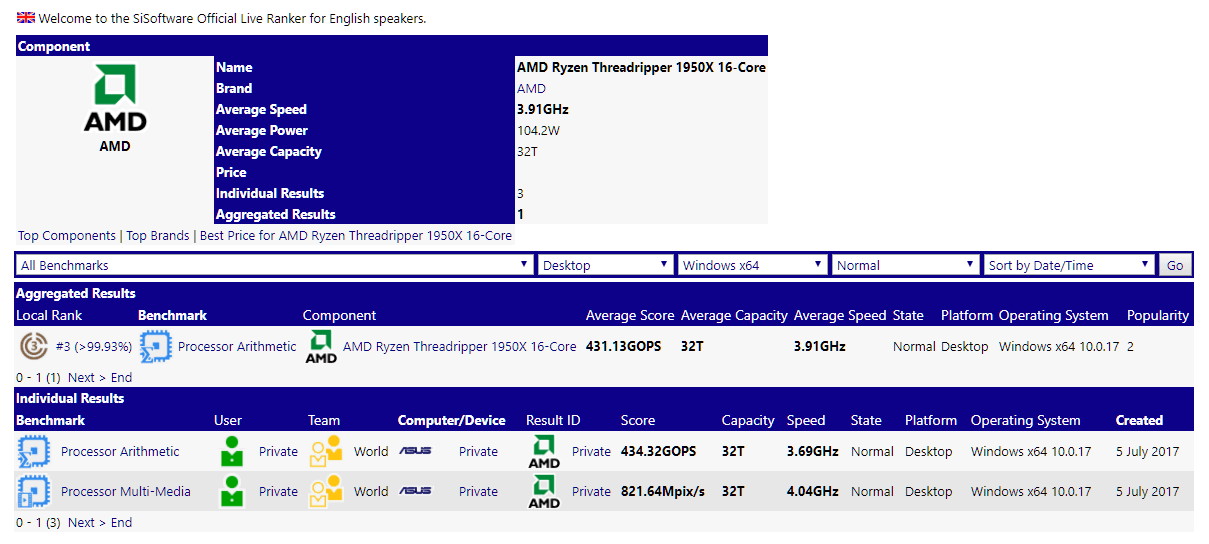Click ASUS logo in Processor Arithmetic row
The height and width of the screenshot is (544, 1209).
(415, 452)
